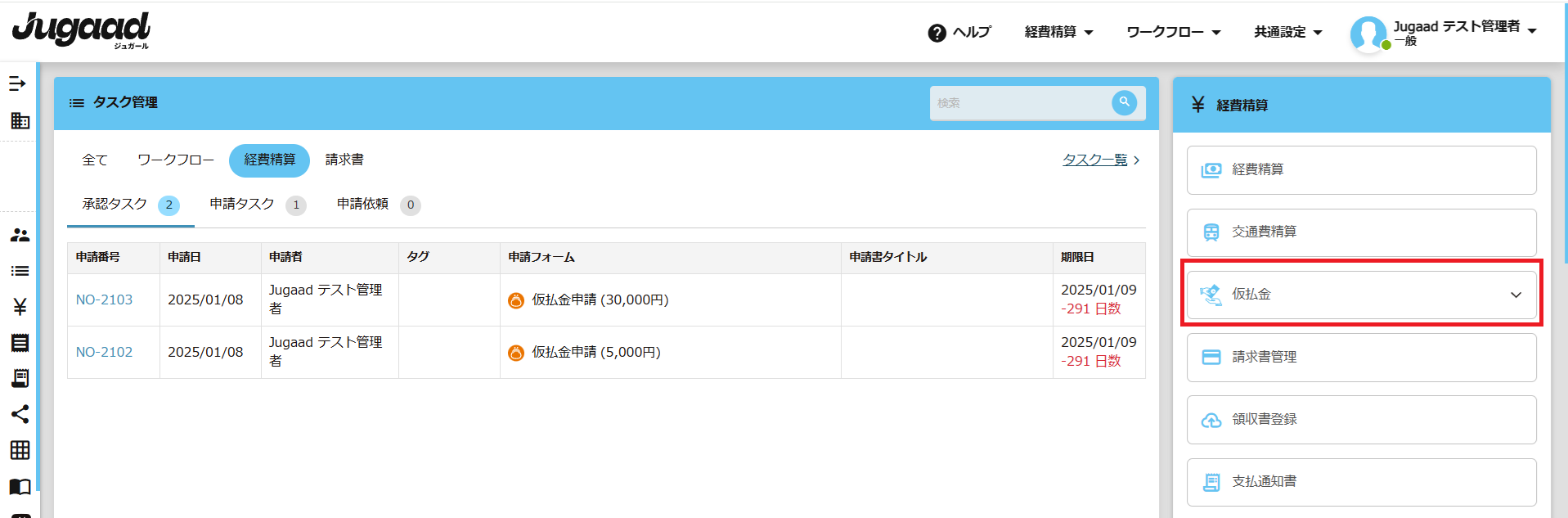1568x518 pixels.
Task: Expand the 仮払金 dropdown chevron
Action: click(1516, 295)
